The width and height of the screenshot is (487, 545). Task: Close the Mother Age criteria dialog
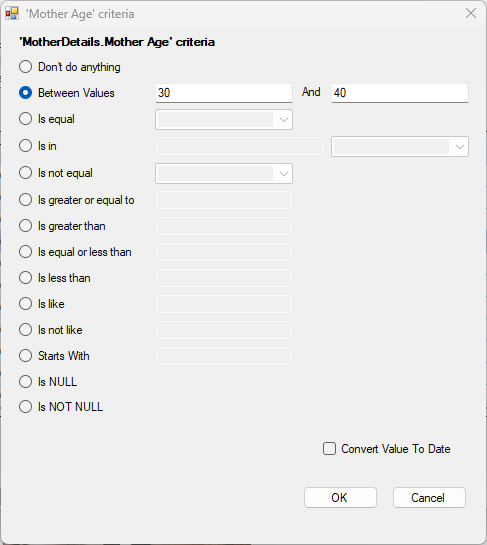click(x=471, y=14)
